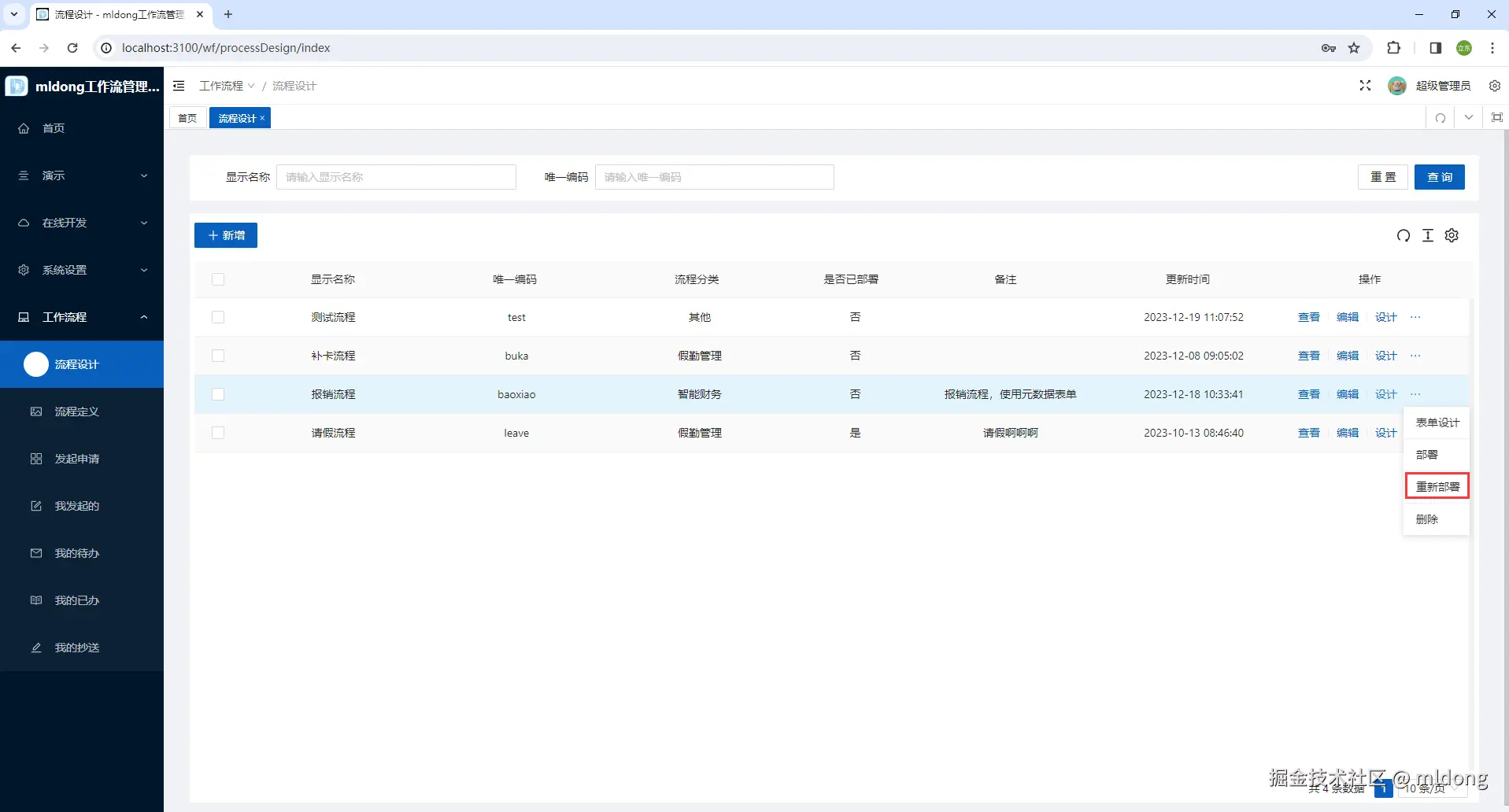The image size is (1509, 812).
Task: Collapse the sidebar with the menu fold icon
Action: pos(179,86)
